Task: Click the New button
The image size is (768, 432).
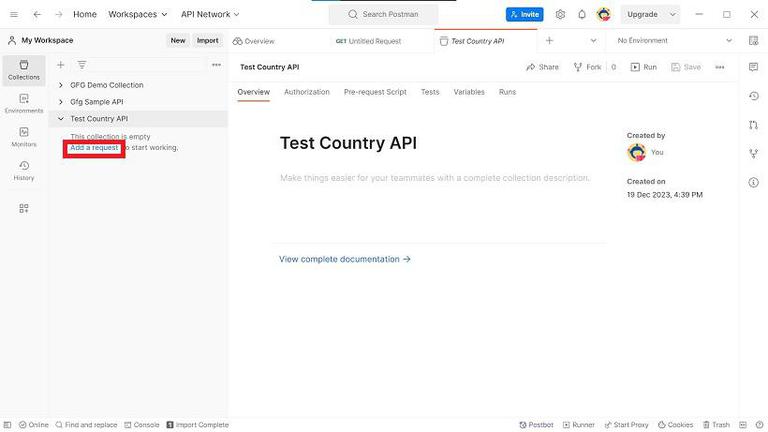Action: click(178, 41)
